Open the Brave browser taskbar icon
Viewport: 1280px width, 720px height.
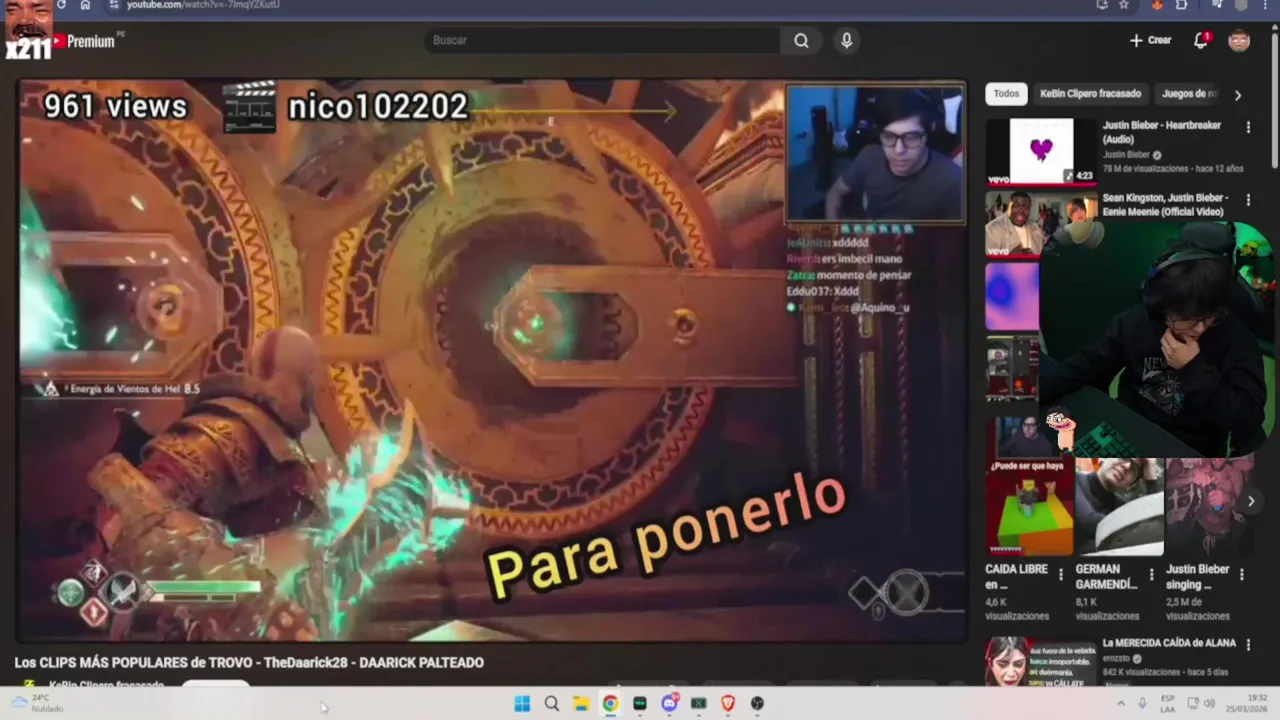click(728, 704)
